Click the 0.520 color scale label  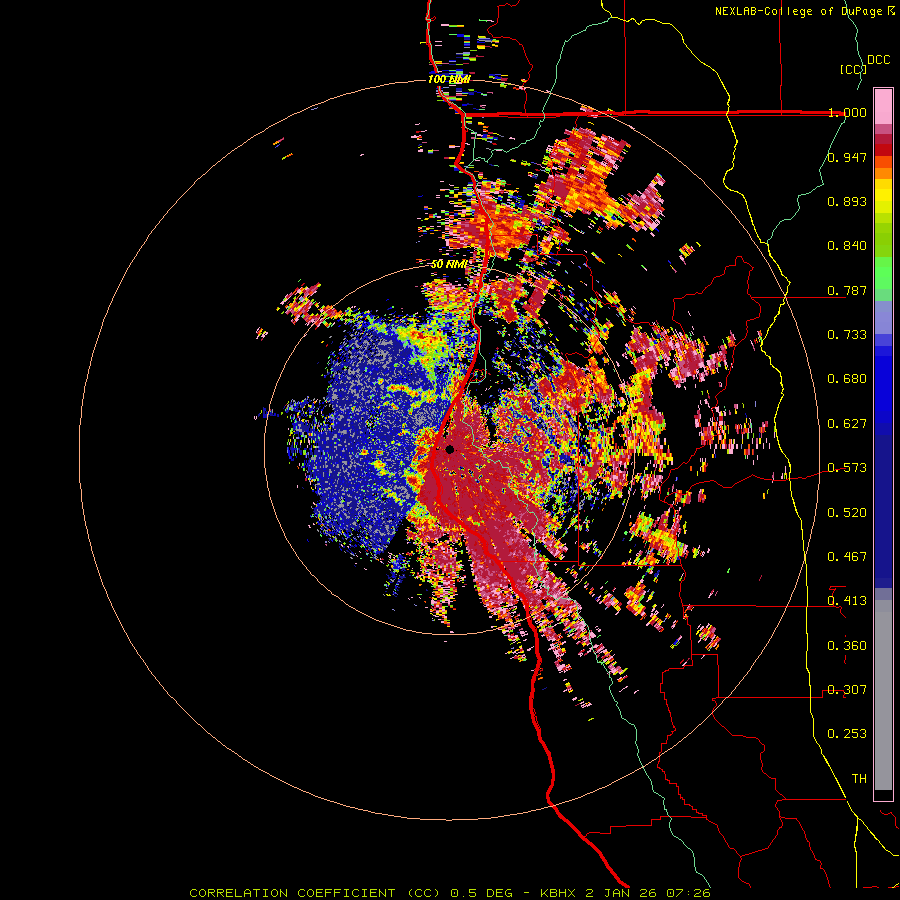pos(847,513)
